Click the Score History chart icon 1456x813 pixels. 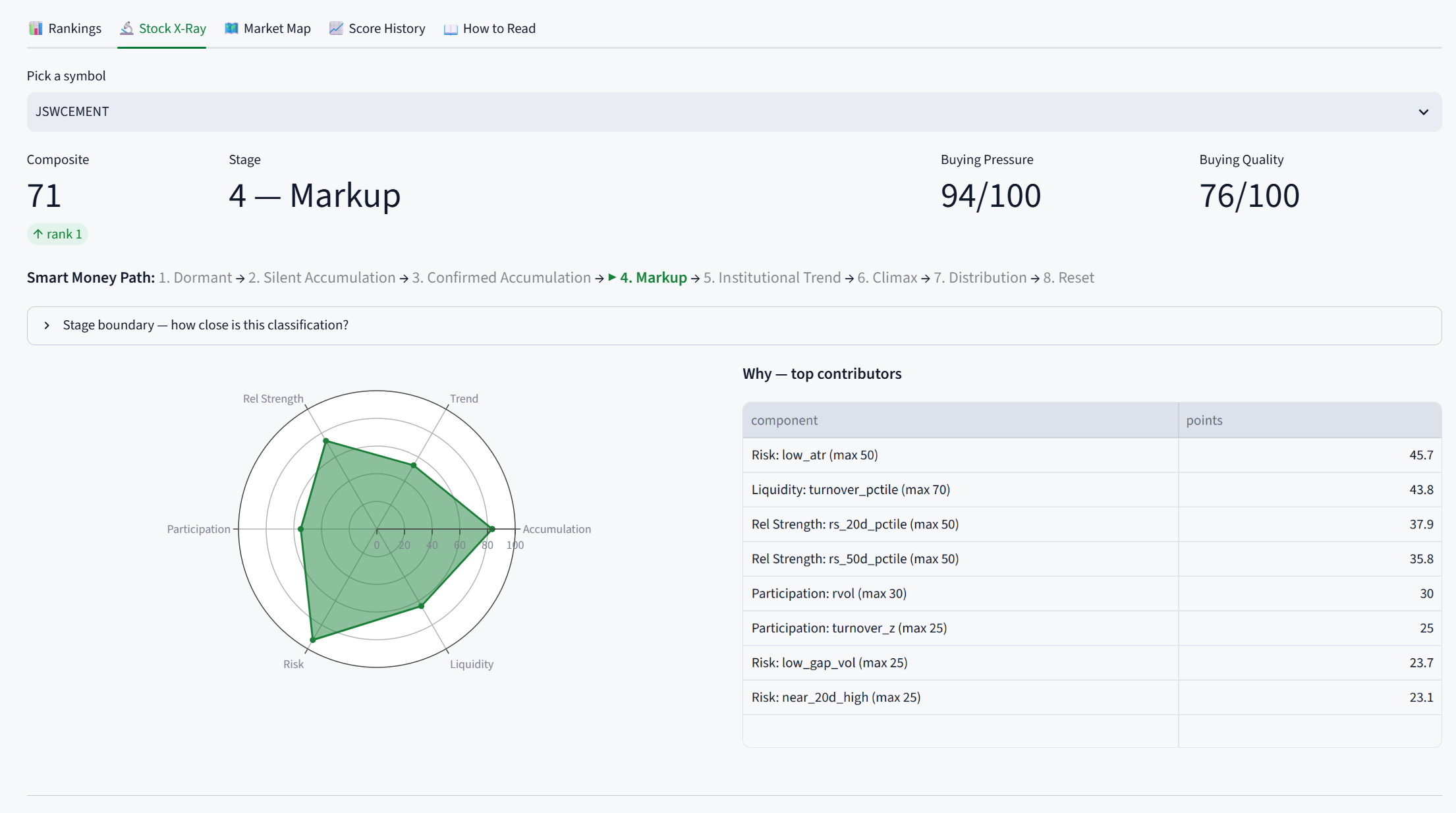[x=336, y=28]
